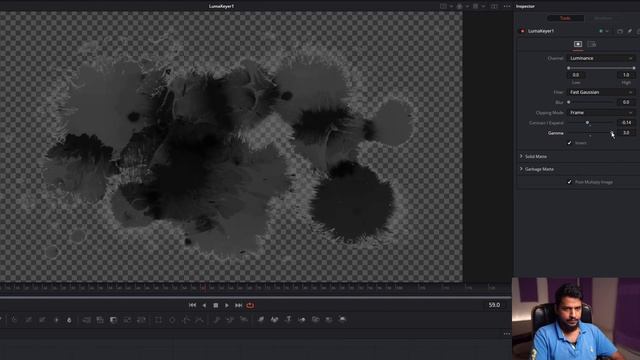Screen dimensions: 640x360
Task: Add a Color Curves node
Action: point(28,320)
